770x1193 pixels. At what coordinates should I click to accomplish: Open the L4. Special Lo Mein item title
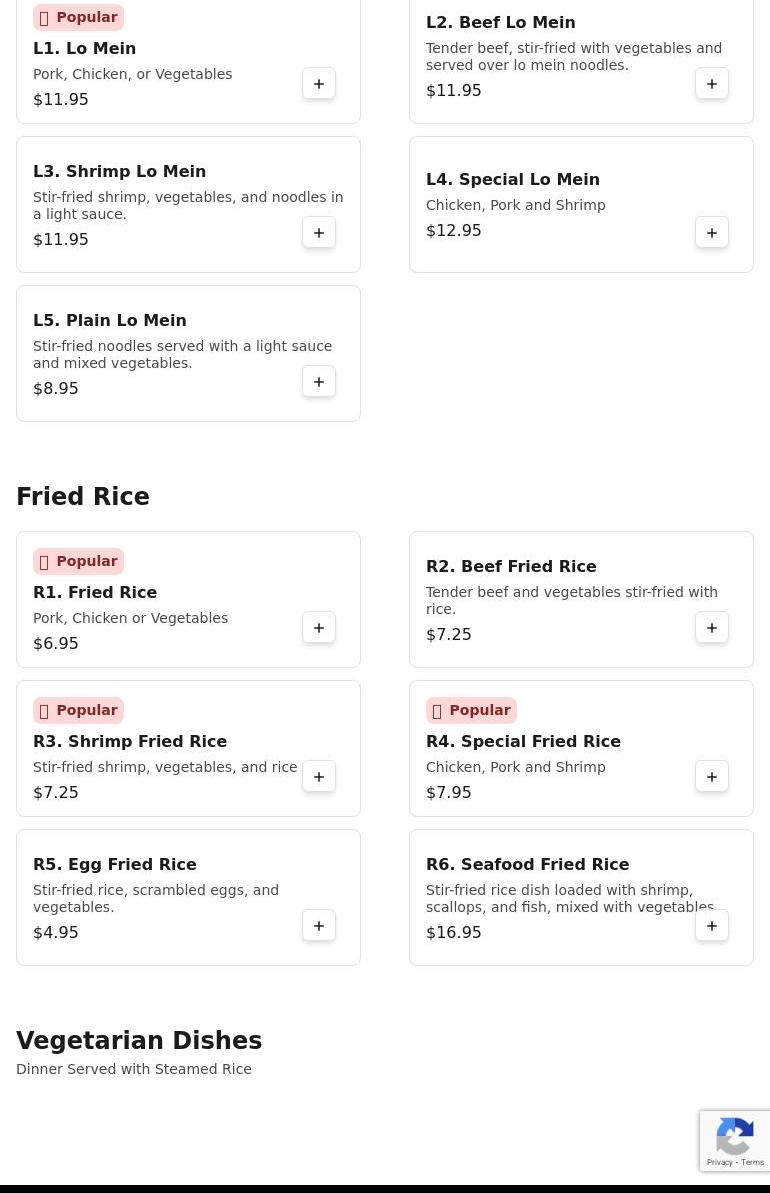[x=513, y=180]
